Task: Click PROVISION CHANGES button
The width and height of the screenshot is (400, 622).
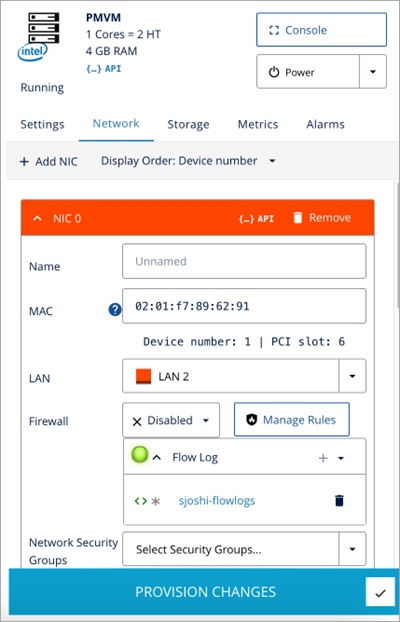Action: pyautogui.click(x=205, y=591)
